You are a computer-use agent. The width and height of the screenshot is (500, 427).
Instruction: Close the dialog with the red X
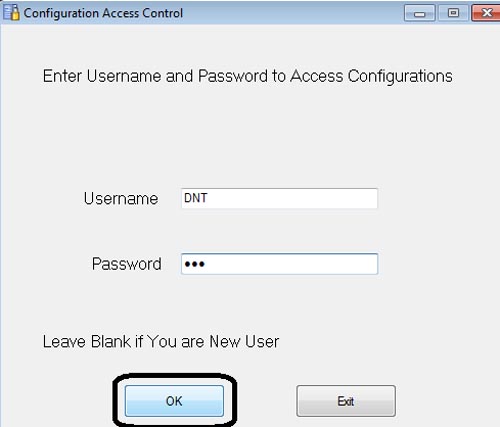[x=486, y=13]
